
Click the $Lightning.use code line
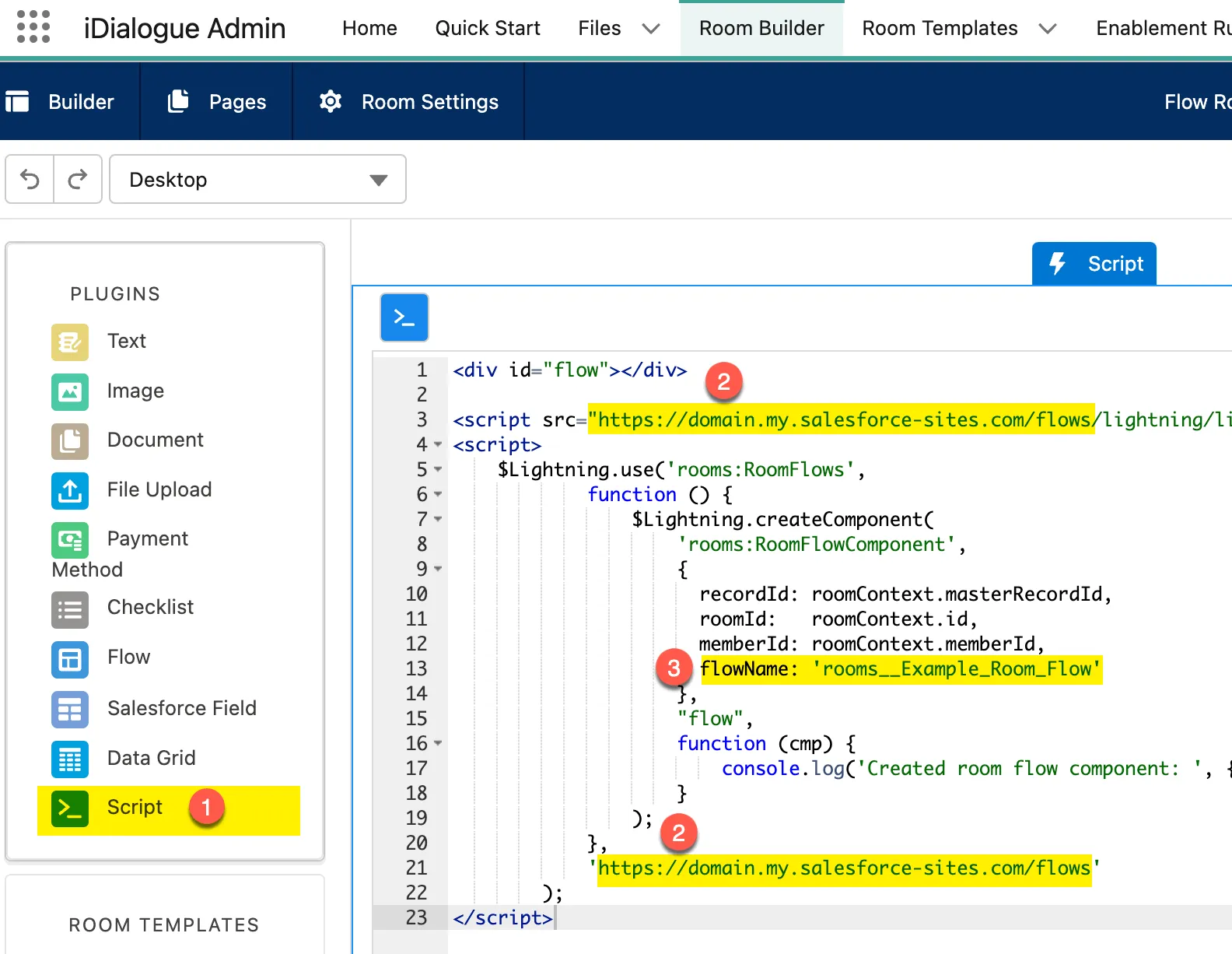[x=681, y=470]
